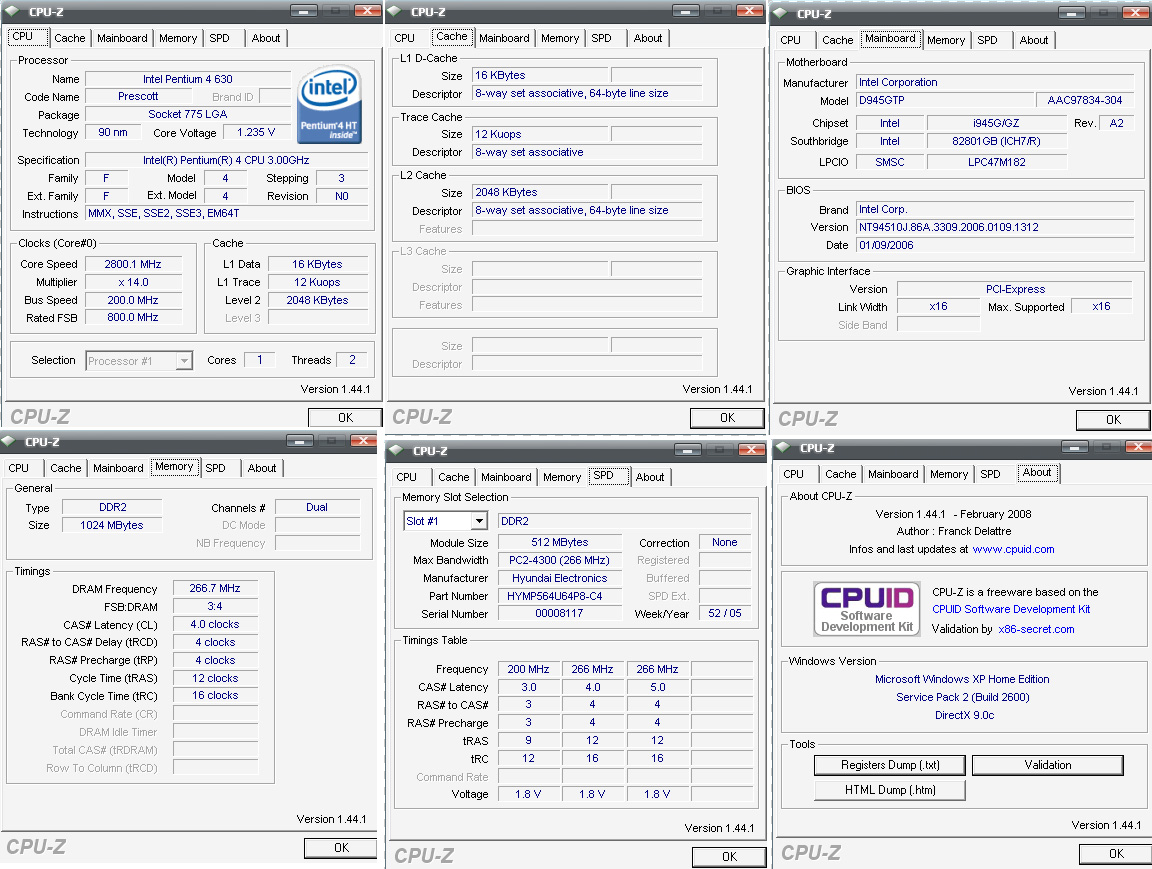
Task: Click the CPU-Z title icon of the Memory Timings window
Action: [x=9, y=441]
